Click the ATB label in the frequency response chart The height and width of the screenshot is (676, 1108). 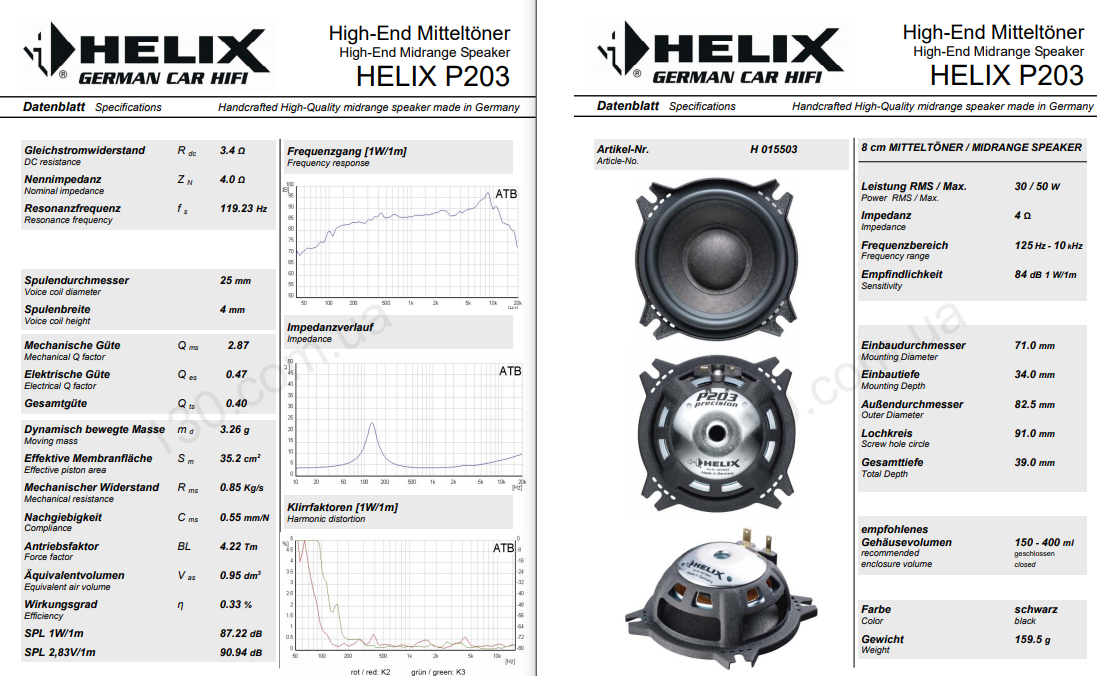506,194
